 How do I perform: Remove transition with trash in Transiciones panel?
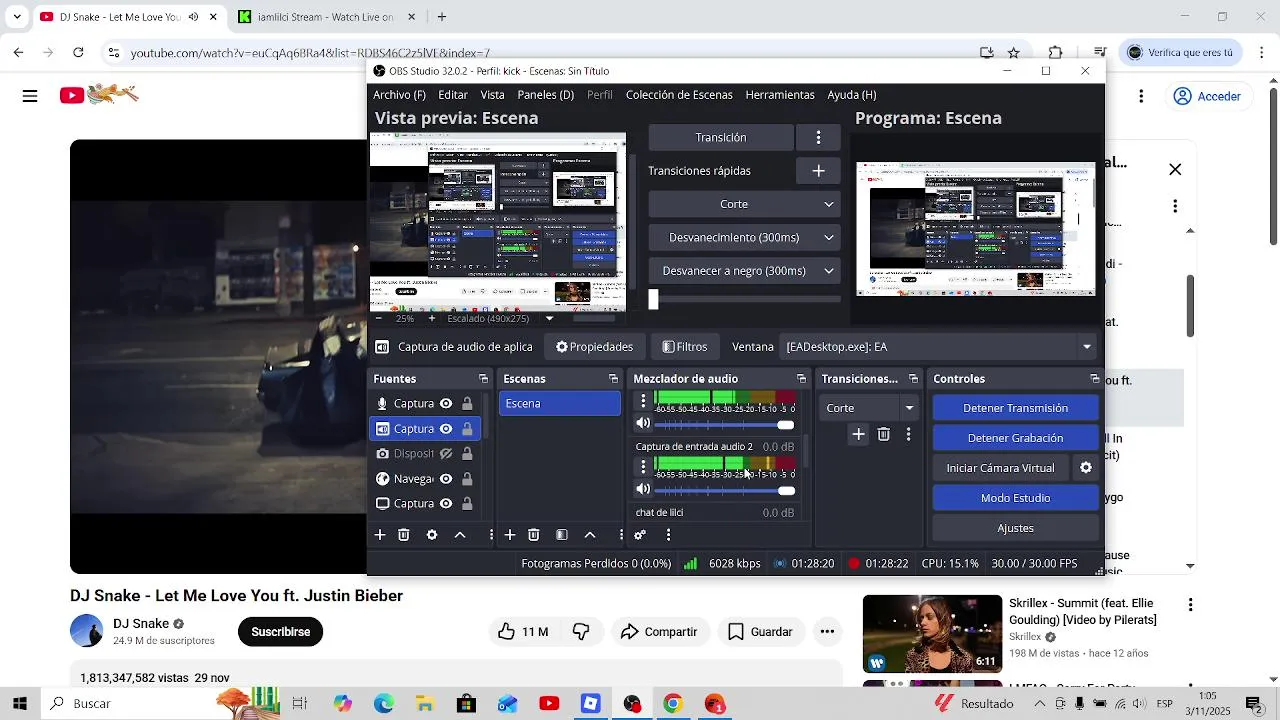pos(884,434)
